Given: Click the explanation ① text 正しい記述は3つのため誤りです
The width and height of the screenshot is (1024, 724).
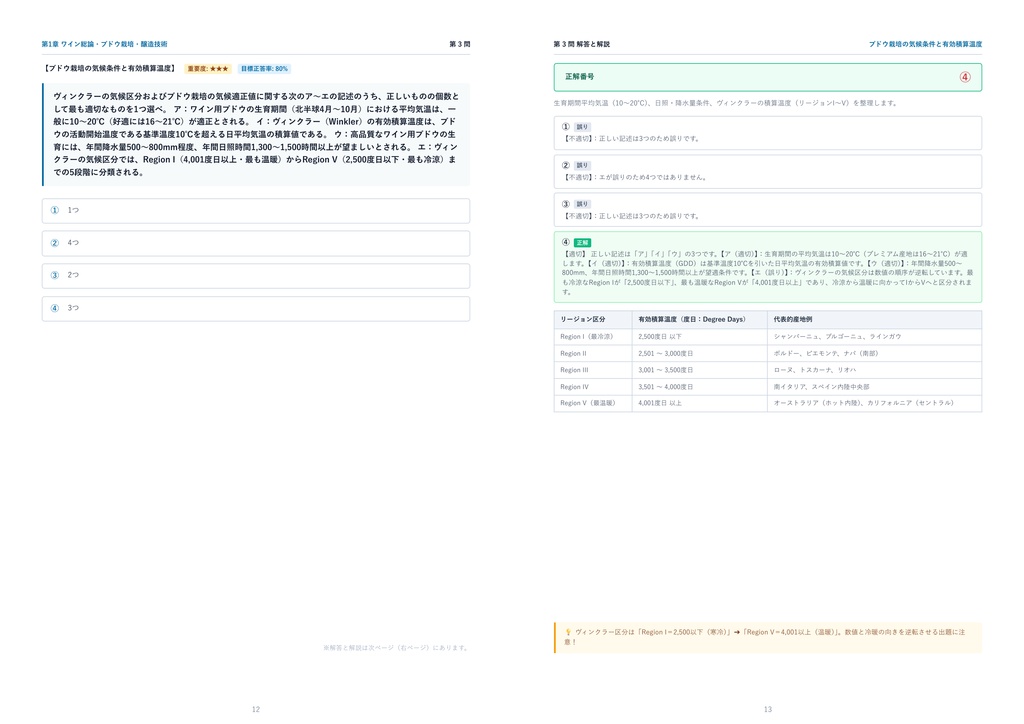Looking at the screenshot, I should coord(648,139).
